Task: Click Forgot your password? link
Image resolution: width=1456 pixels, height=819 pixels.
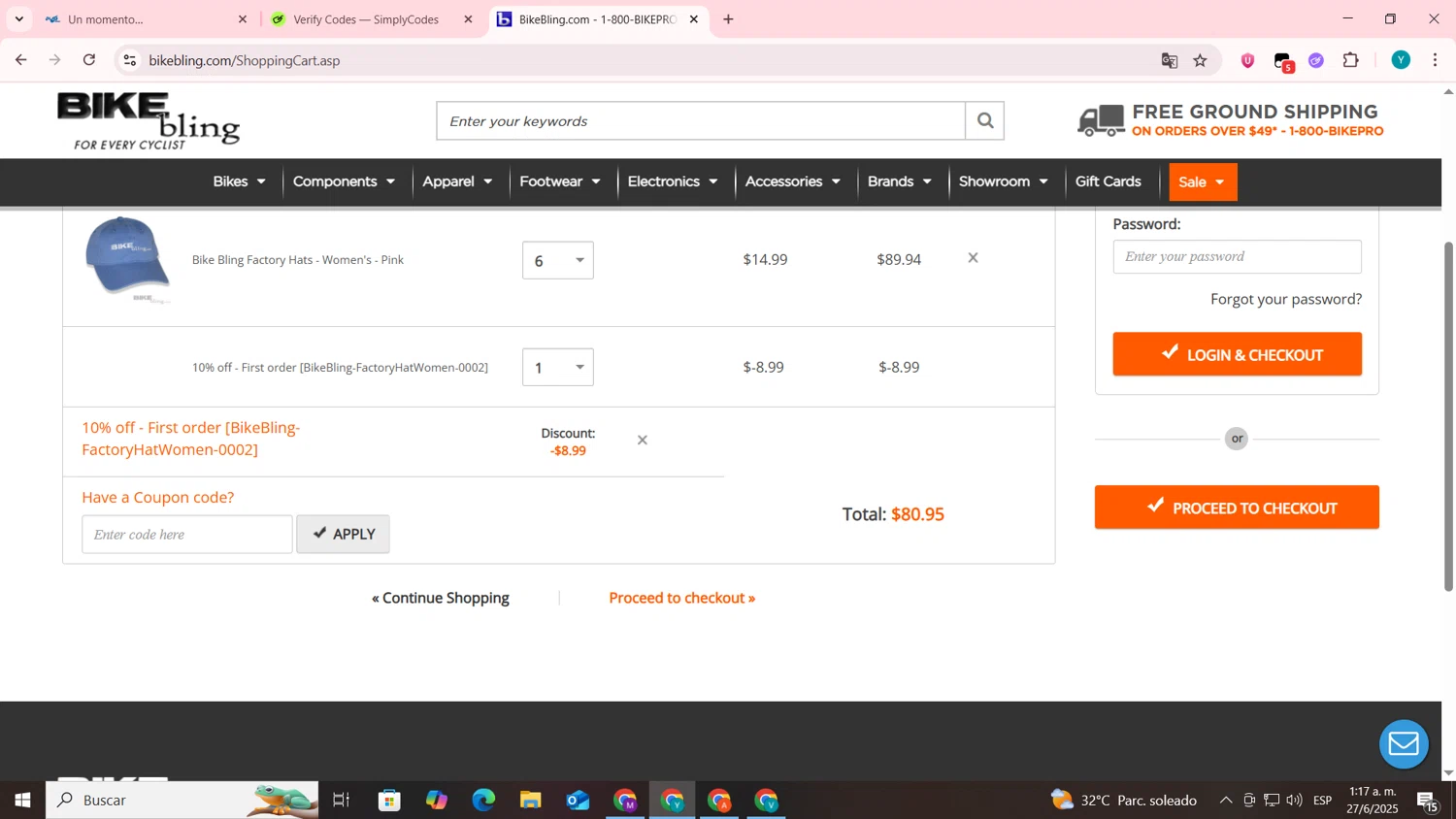Action: click(x=1286, y=299)
